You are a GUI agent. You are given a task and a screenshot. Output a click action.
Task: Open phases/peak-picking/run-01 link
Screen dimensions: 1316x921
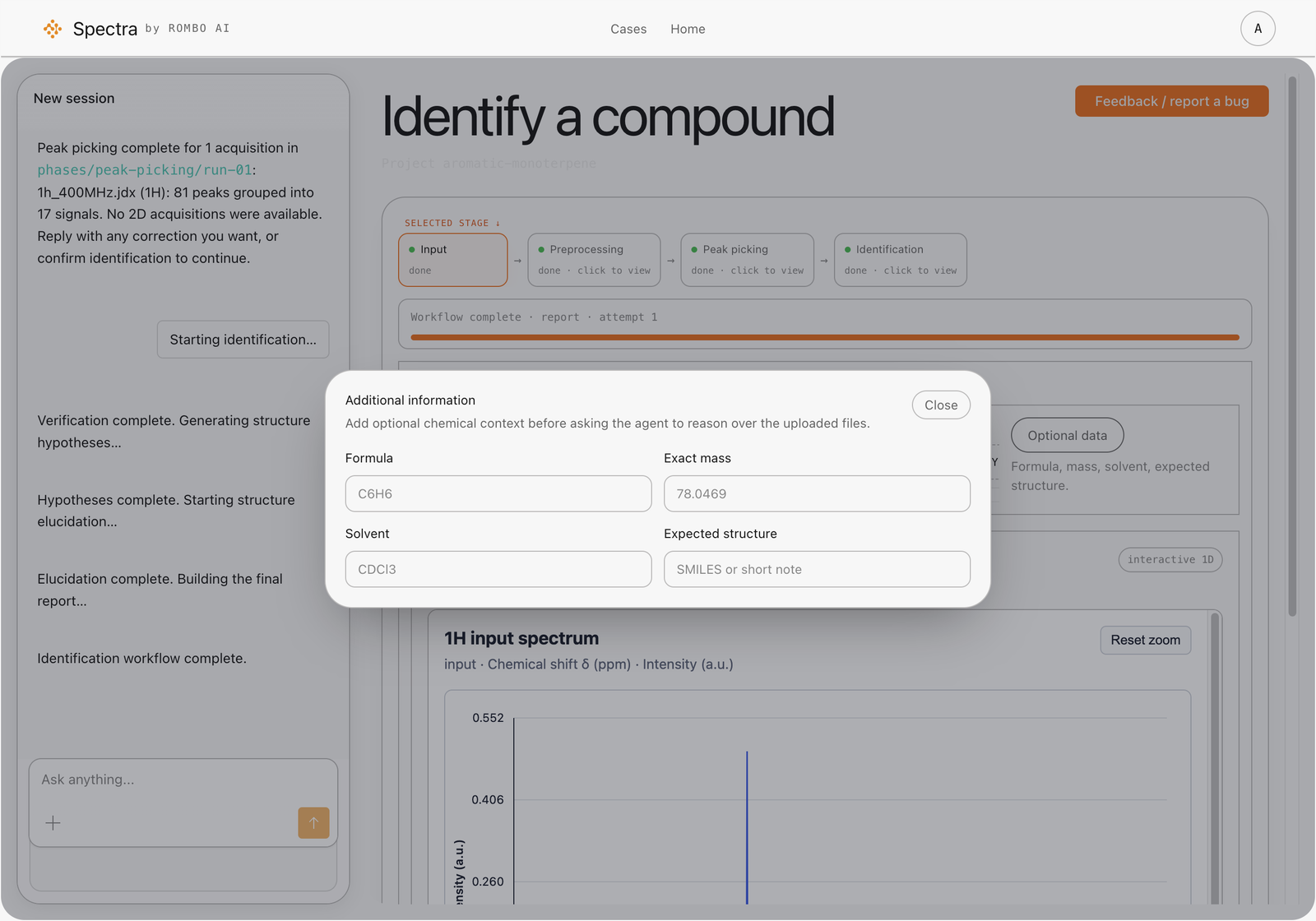click(x=145, y=170)
